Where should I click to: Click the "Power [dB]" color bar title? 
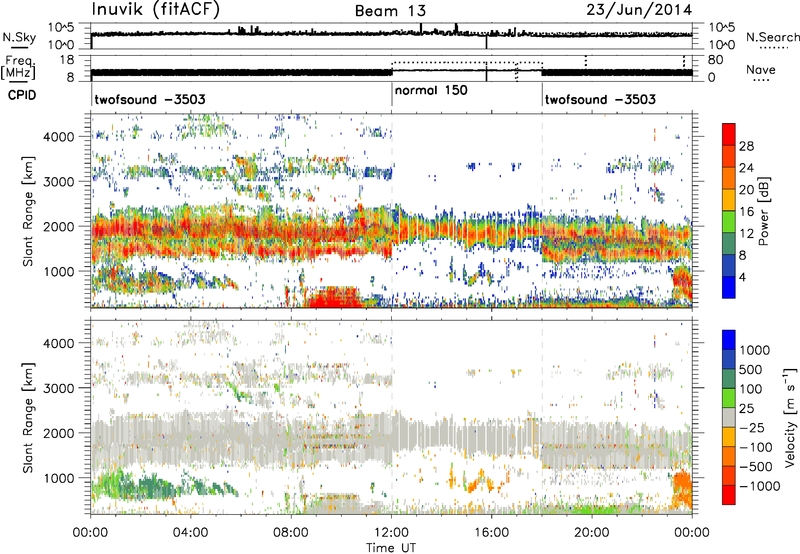point(764,211)
